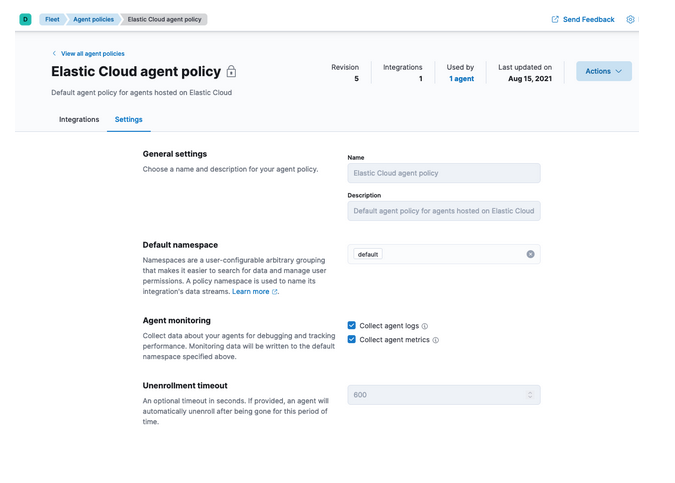Uncheck Collect agent metrics checkbox
675x483 pixels.
352,340
